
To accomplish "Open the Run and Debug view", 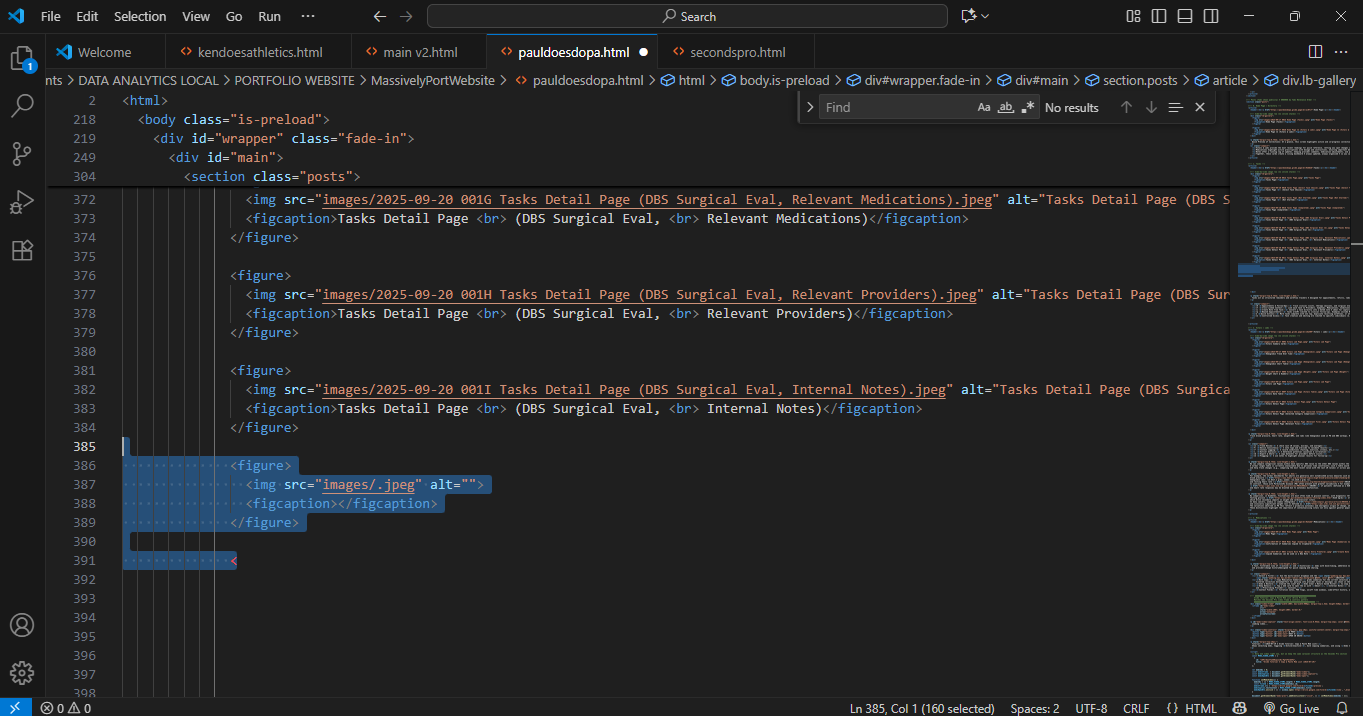I will [22, 202].
